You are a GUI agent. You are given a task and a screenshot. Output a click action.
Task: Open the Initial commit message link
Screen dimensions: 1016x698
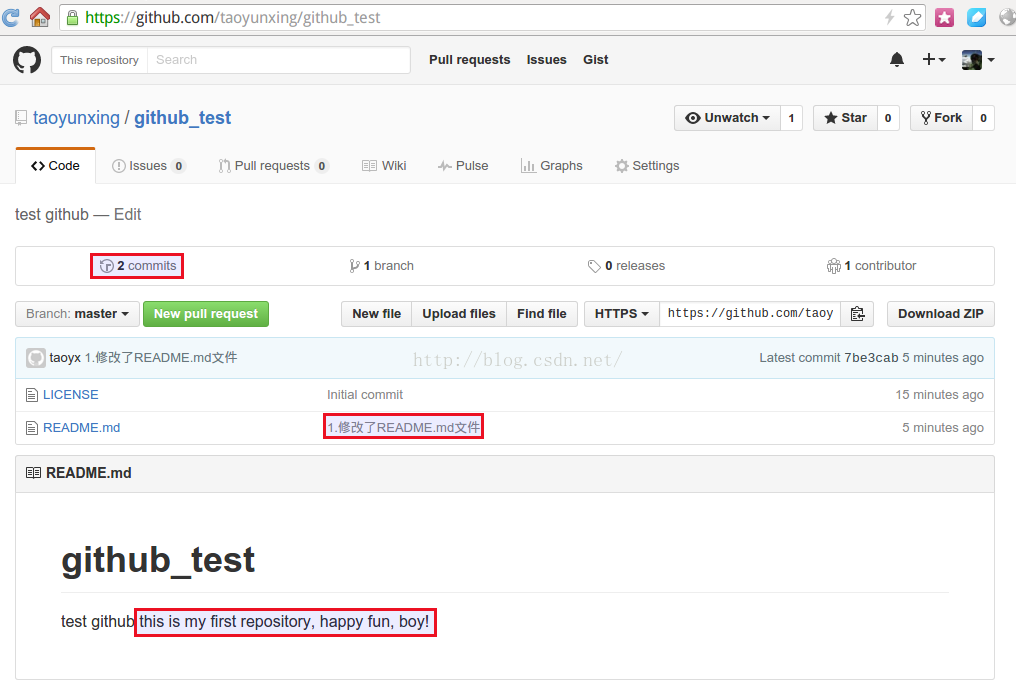coord(365,395)
